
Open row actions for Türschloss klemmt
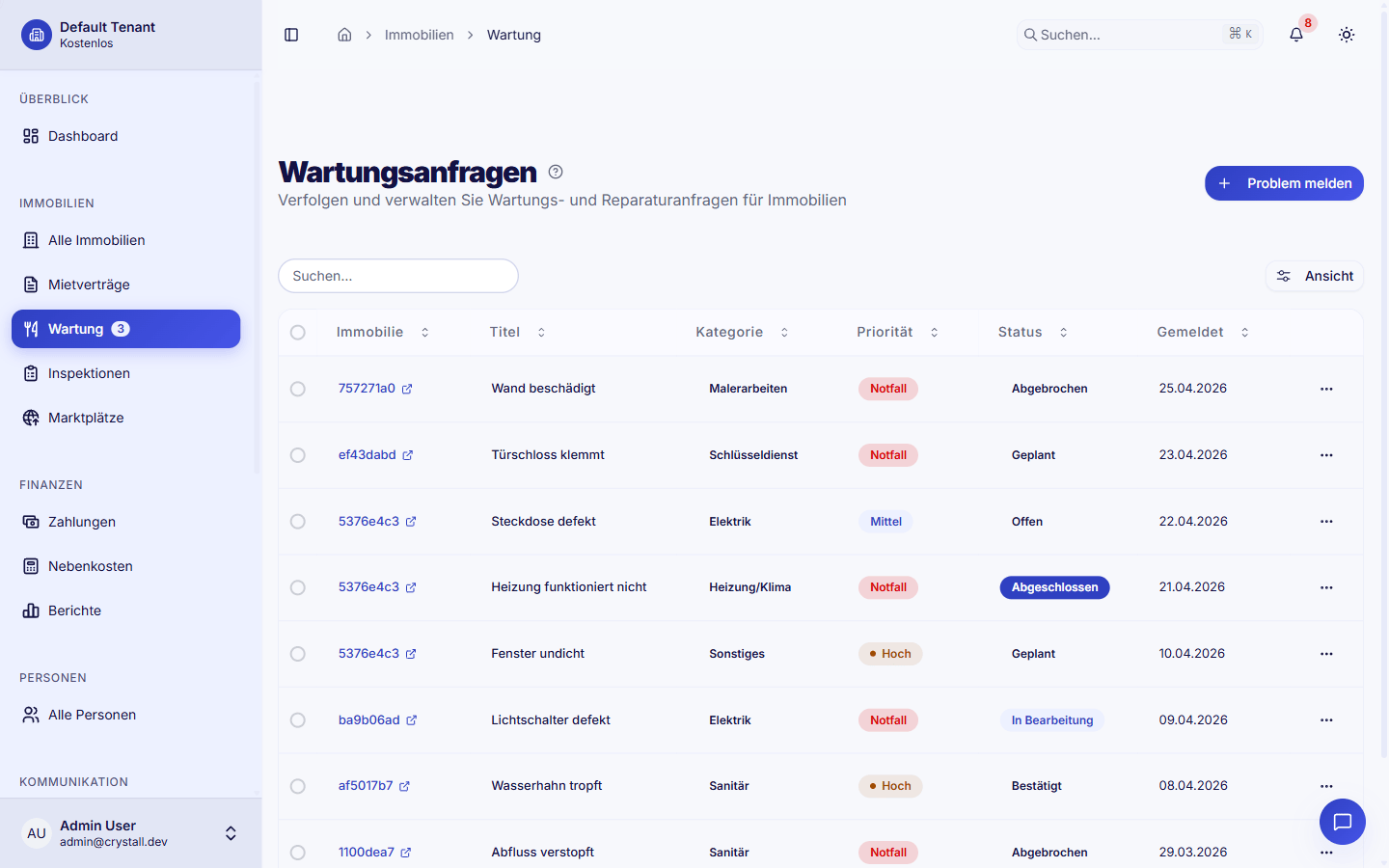pyautogui.click(x=1326, y=455)
